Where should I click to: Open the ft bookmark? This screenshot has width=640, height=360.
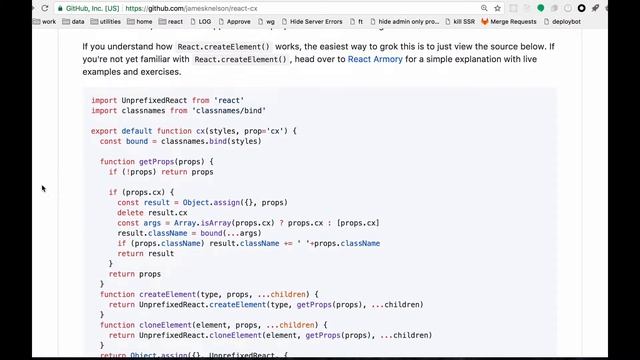pos(357,22)
